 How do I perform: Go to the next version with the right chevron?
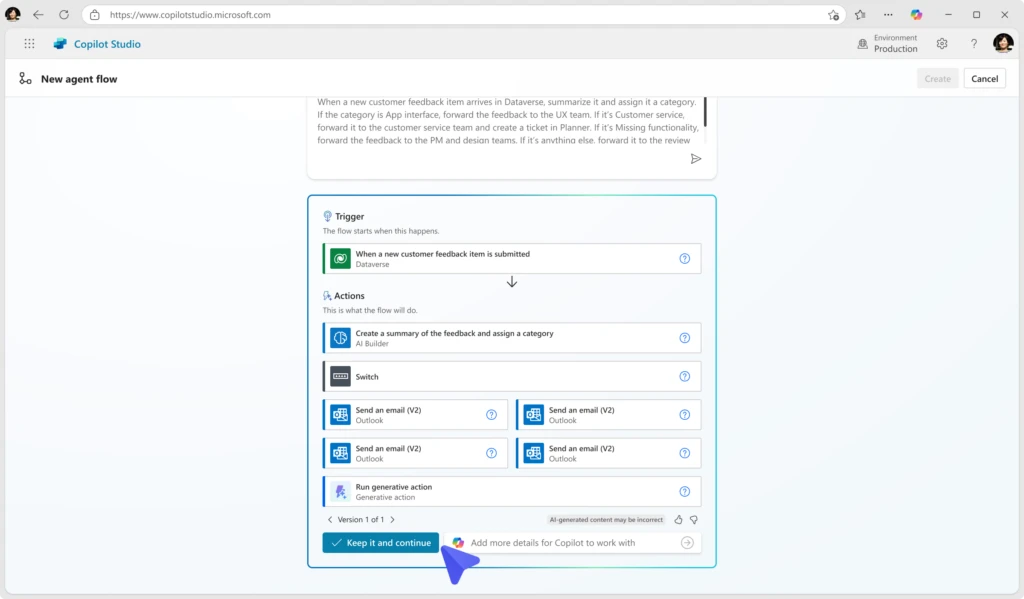click(x=392, y=519)
